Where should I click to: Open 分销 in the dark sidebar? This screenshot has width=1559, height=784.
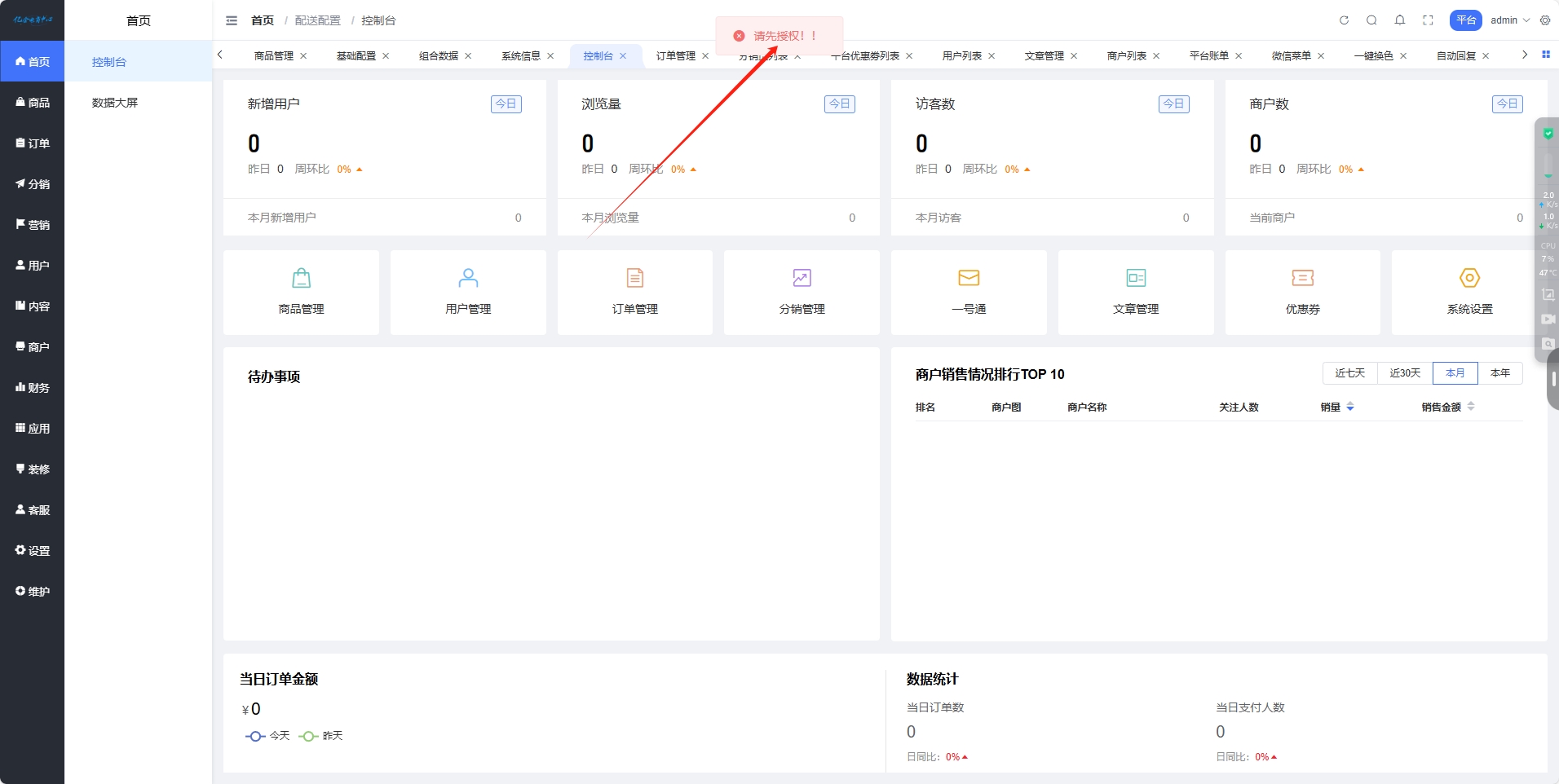(x=33, y=184)
